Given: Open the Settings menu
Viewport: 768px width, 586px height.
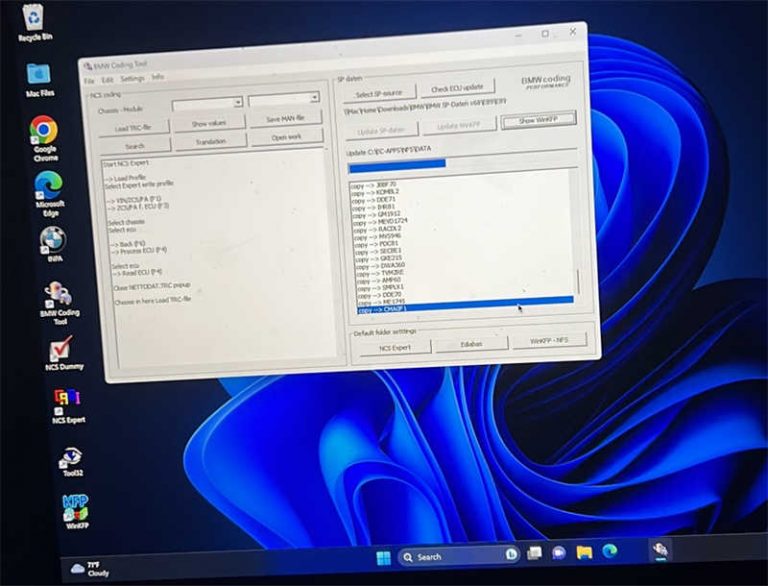Looking at the screenshot, I should (x=132, y=79).
